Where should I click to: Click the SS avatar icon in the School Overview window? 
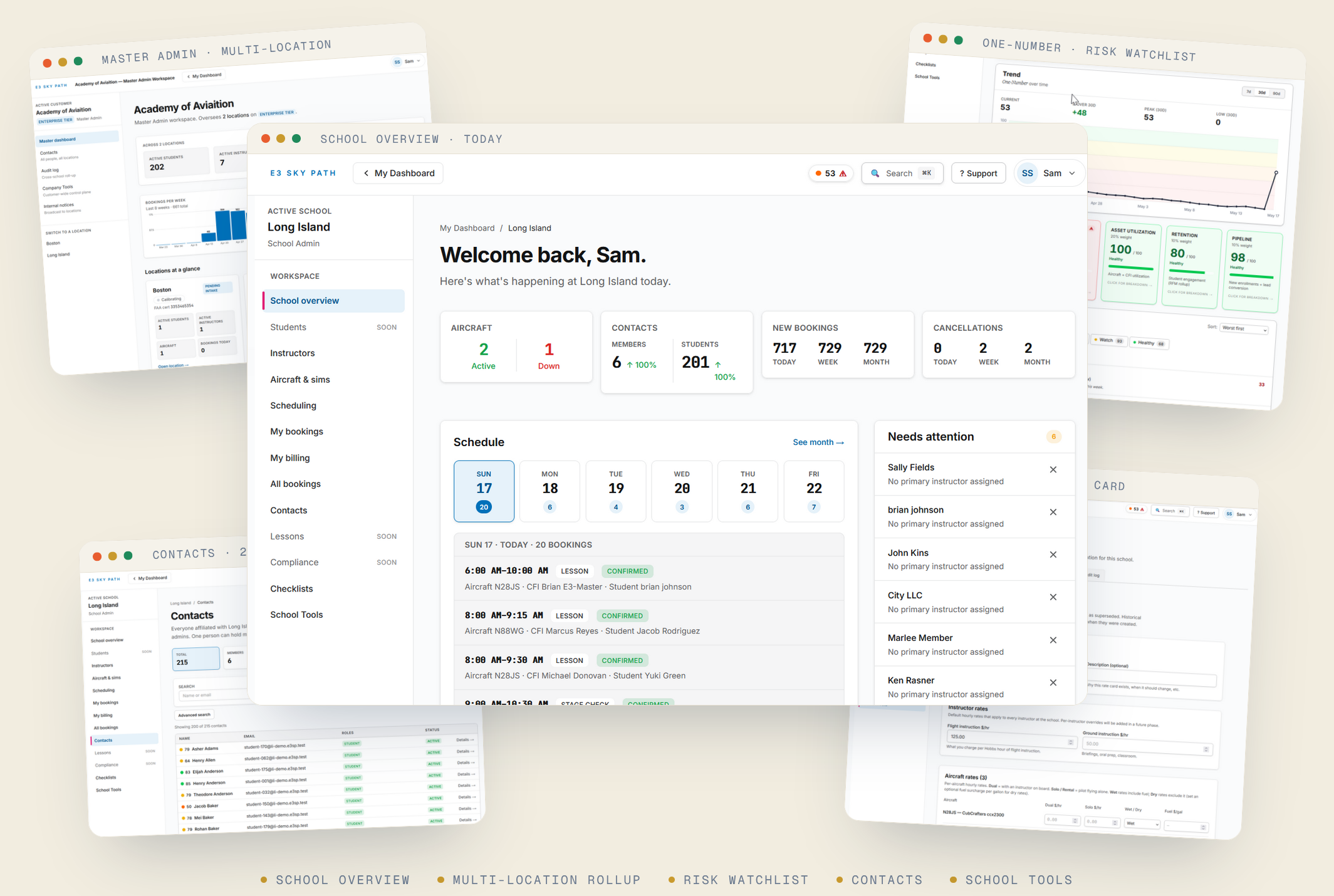coord(1028,174)
